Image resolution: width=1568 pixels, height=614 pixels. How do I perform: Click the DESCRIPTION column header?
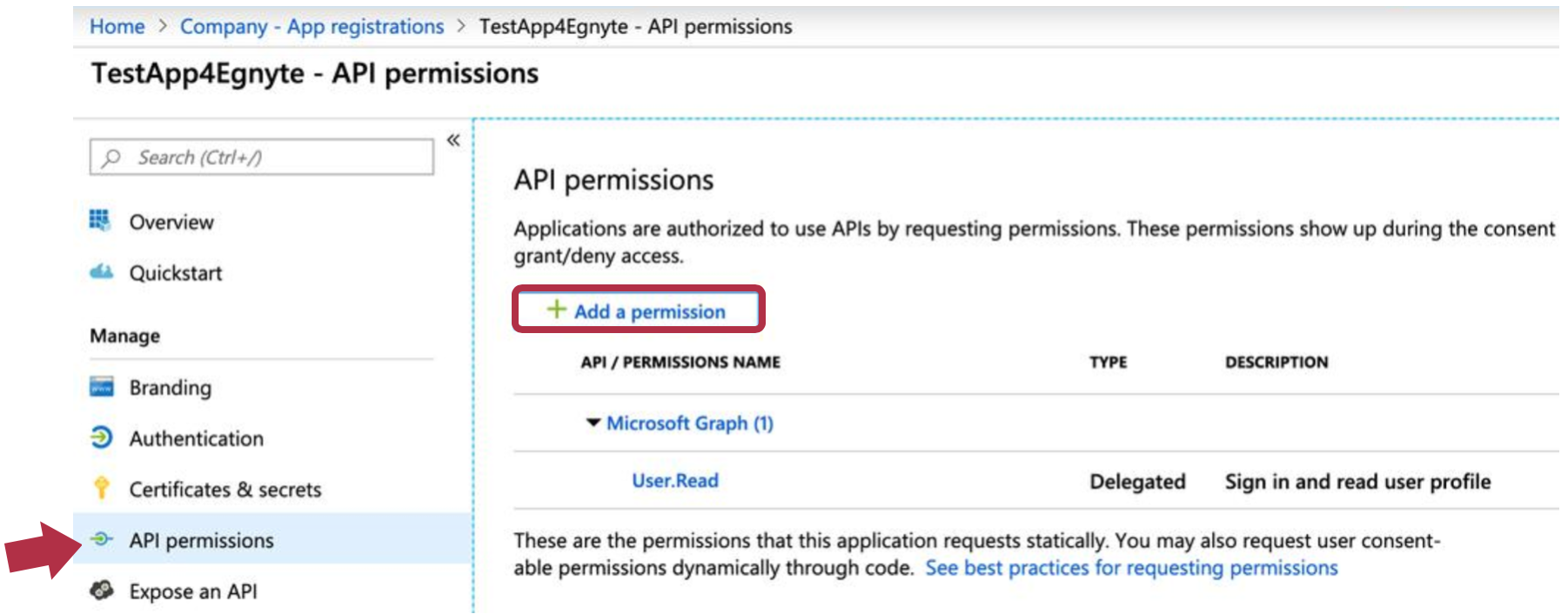[x=1277, y=362]
